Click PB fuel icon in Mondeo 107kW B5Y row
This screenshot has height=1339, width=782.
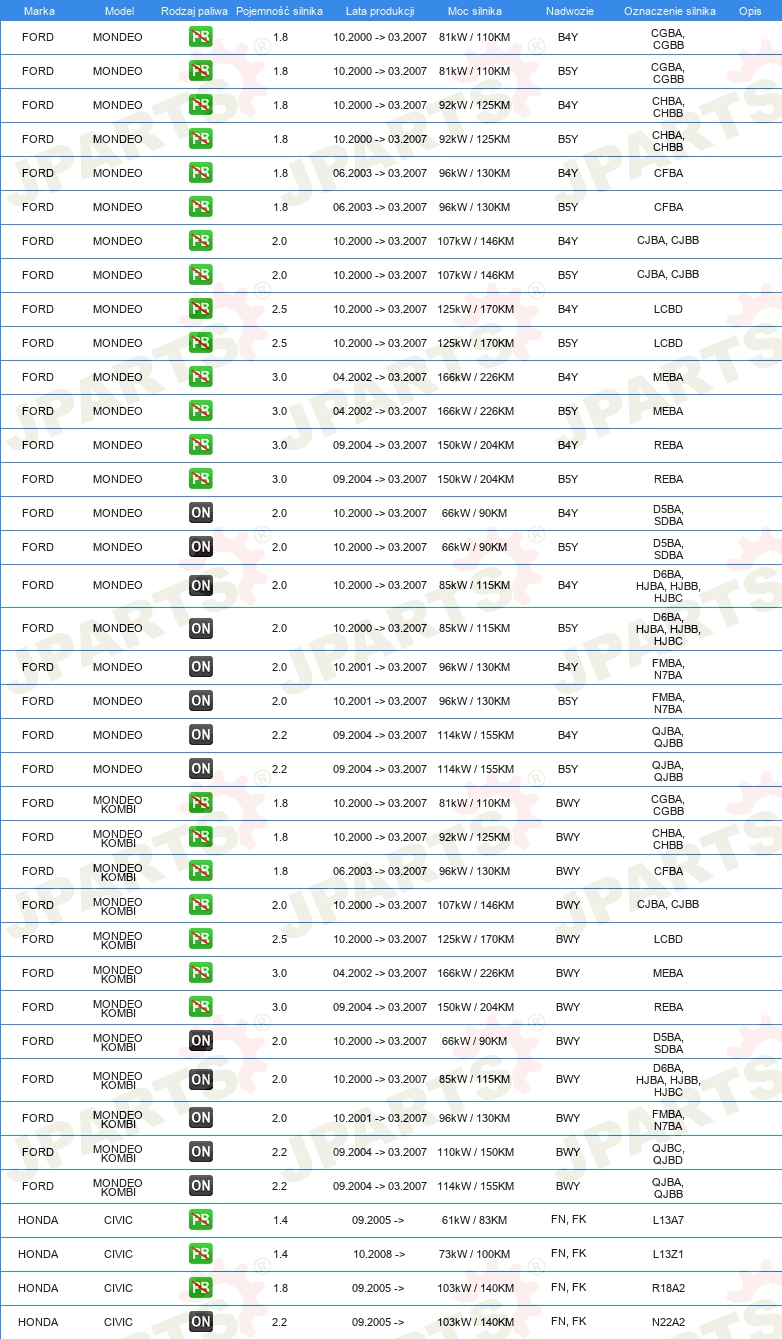[201, 276]
